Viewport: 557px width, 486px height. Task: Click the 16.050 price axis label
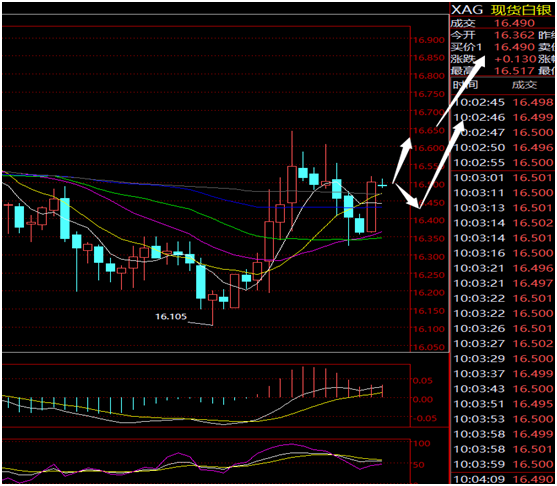point(429,347)
